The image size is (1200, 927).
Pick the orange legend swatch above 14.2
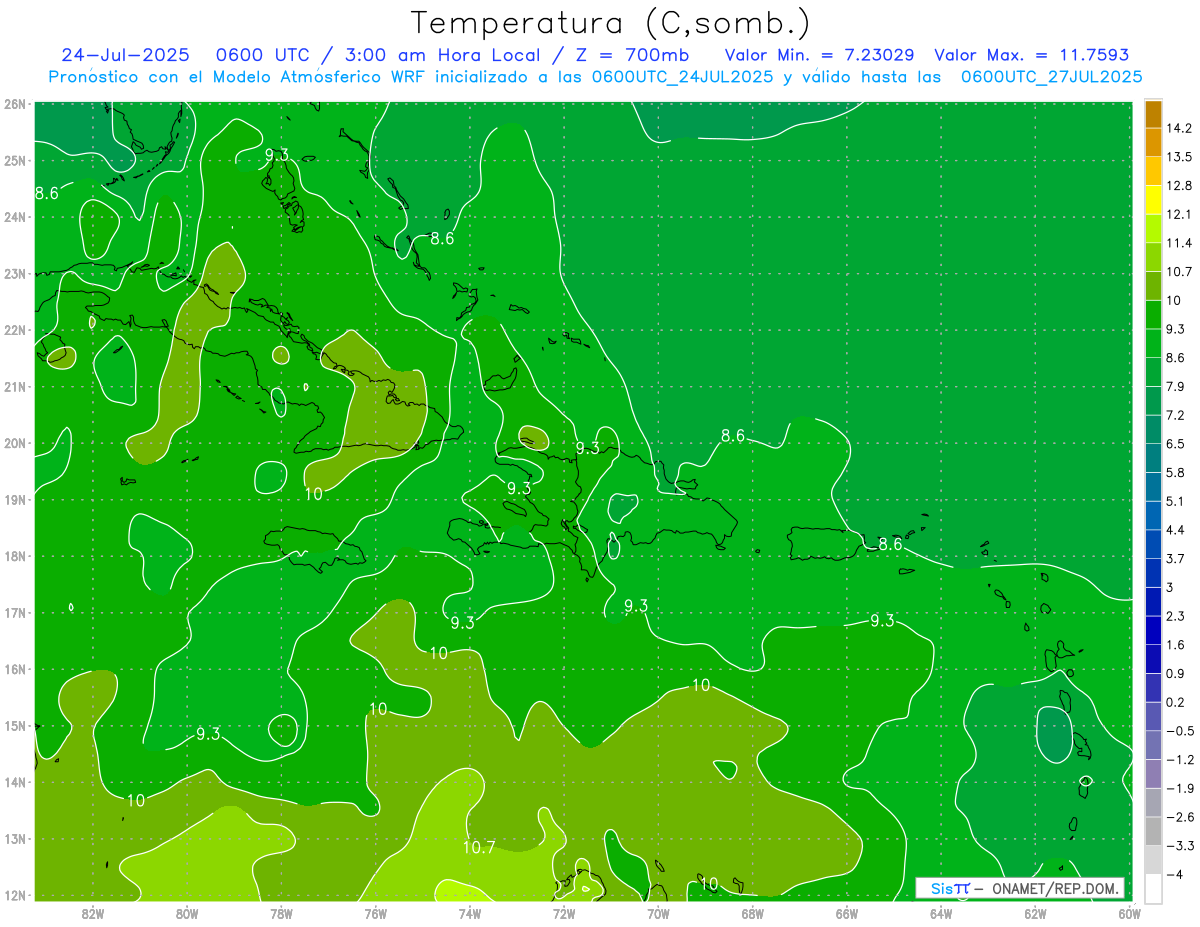(x=1153, y=114)
